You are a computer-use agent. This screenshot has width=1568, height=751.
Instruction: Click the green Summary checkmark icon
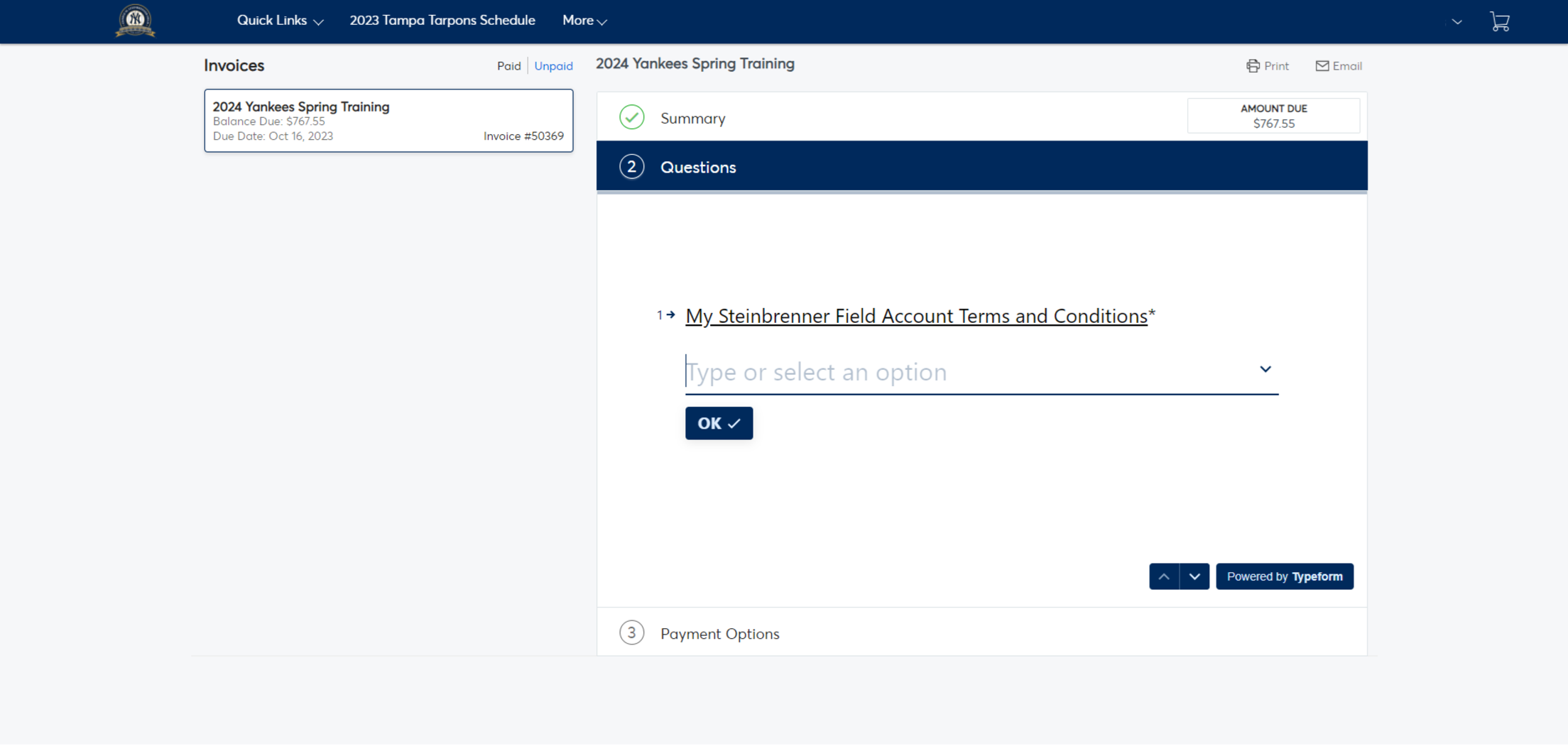click(x=631, y=117)
